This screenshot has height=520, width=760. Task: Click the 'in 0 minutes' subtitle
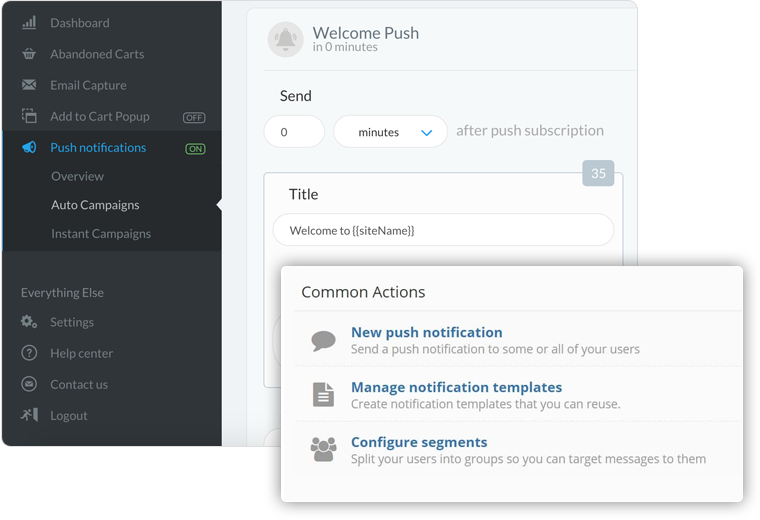(345, 47)
